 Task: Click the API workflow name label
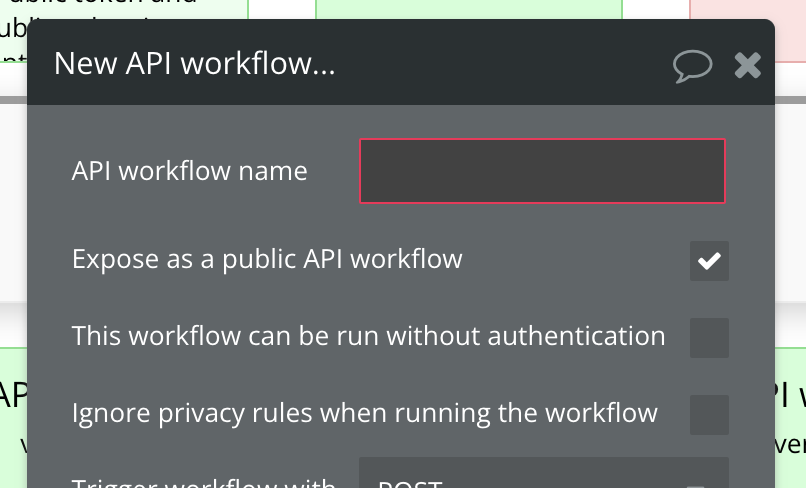pos(190,171)
